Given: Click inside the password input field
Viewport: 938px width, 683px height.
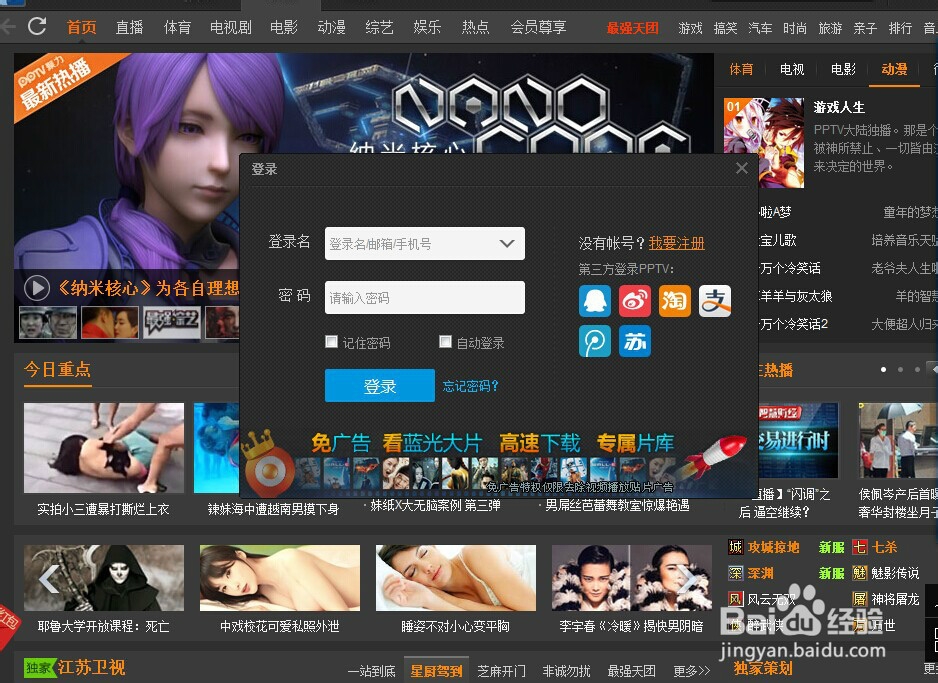Looking at the screenshot, I should (424, 297).
